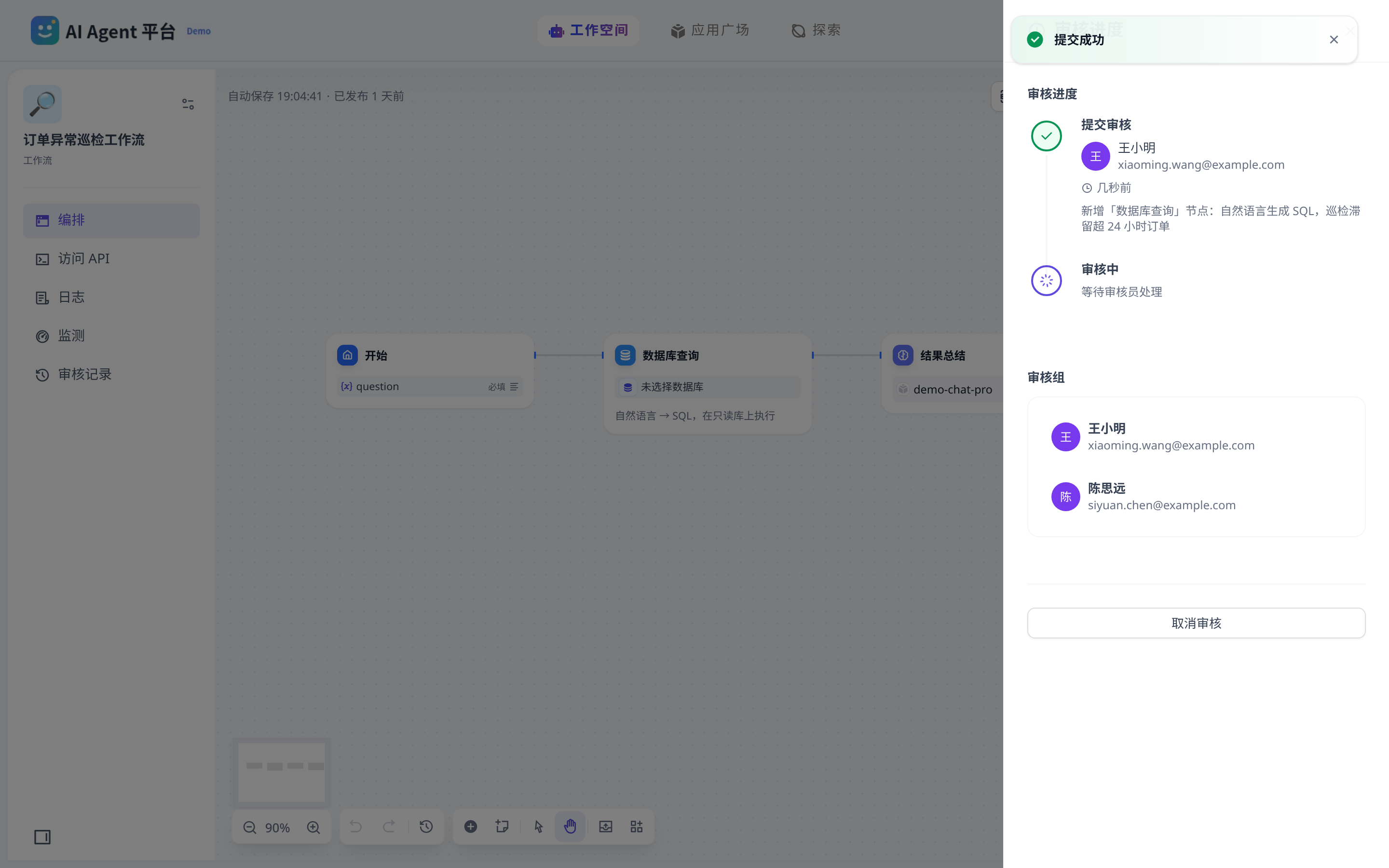This screenshot has width=1389, height=868.
Task: Add a new node with plus icon
Action: click(x=471, y=827)
